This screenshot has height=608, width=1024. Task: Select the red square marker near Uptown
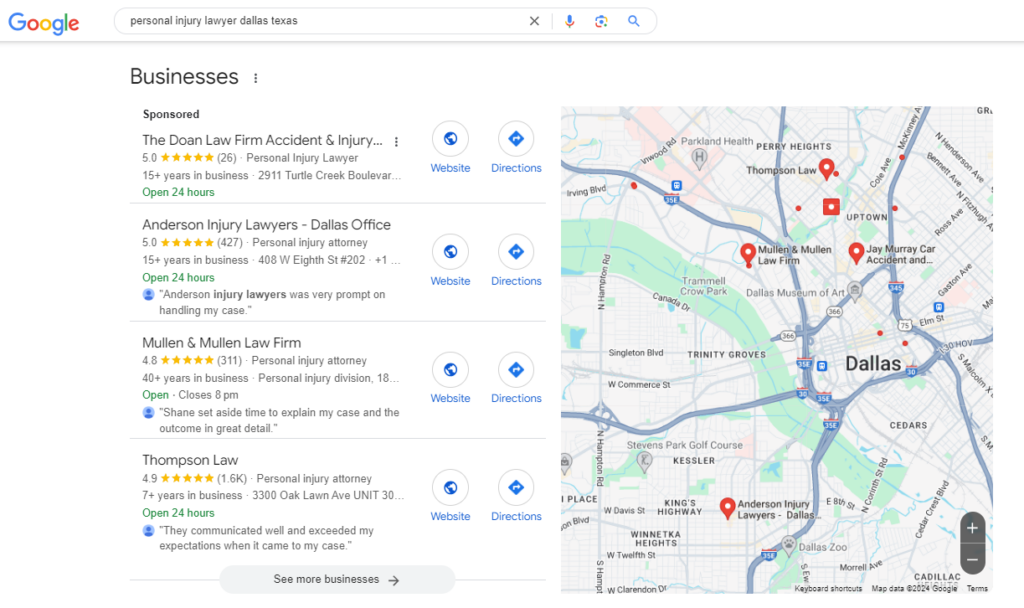coord(831,207)
